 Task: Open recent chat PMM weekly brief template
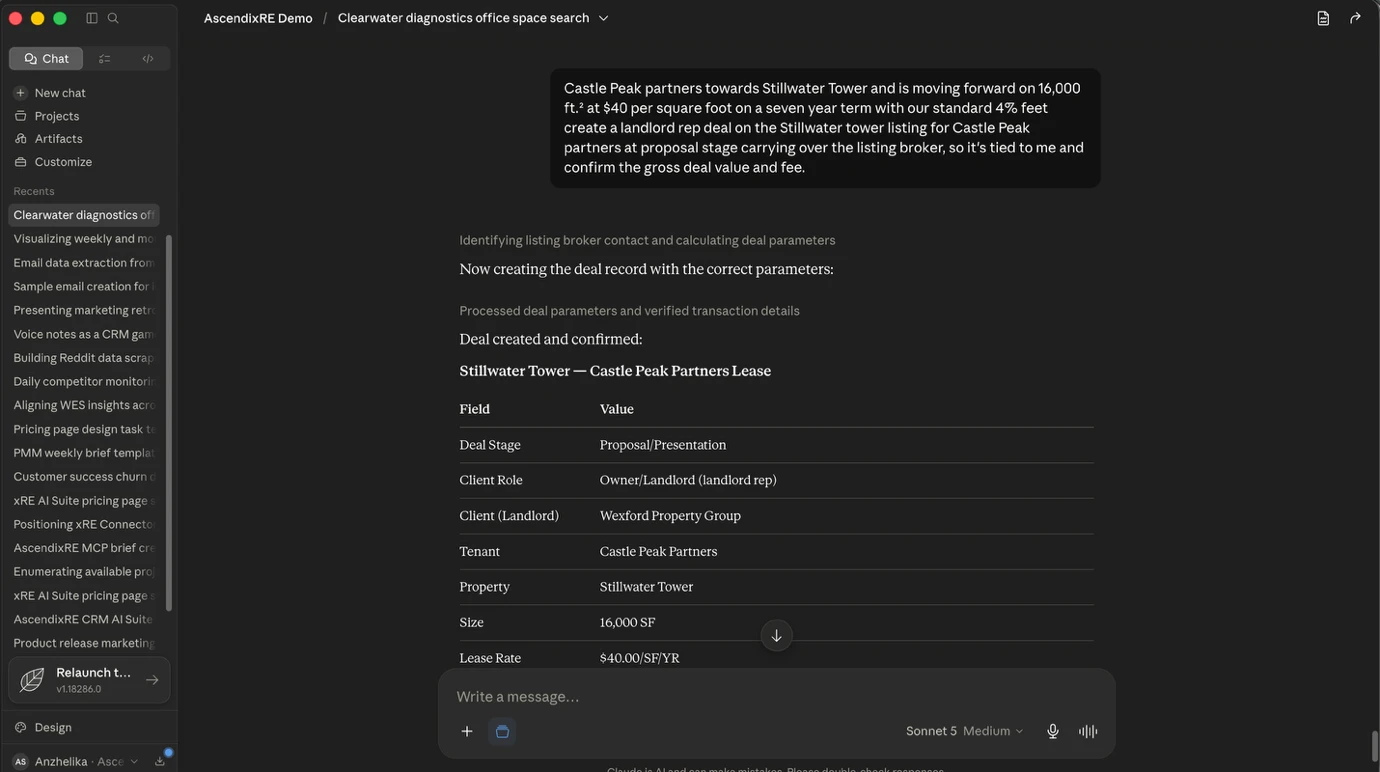coord(84,453)
